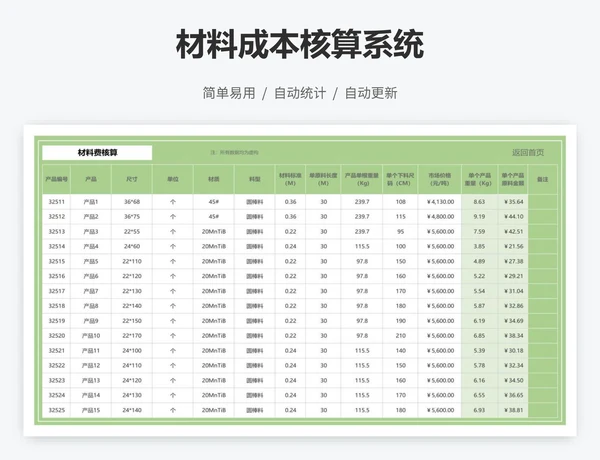Click the 返回首页 link
This screenshot has width=600, height=460.
[528, 153]
